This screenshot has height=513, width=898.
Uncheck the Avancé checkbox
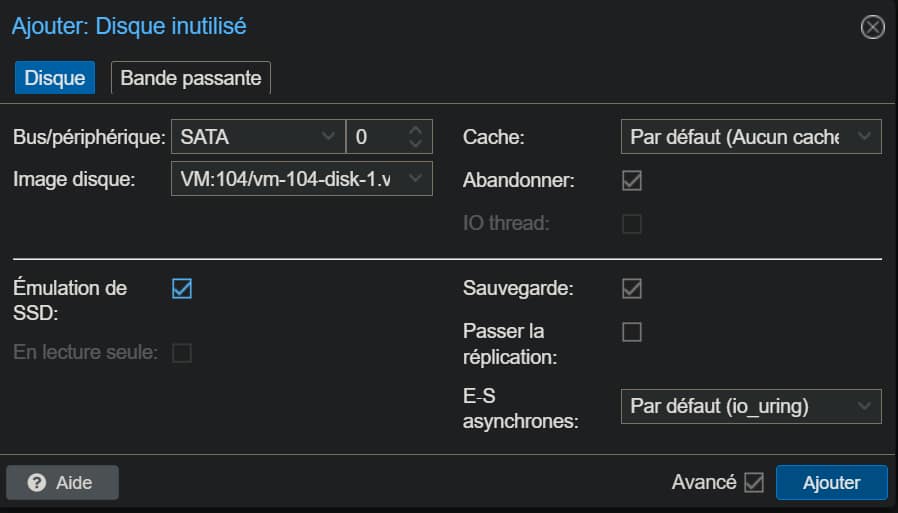pyautogui.click(x=754, y=483)
